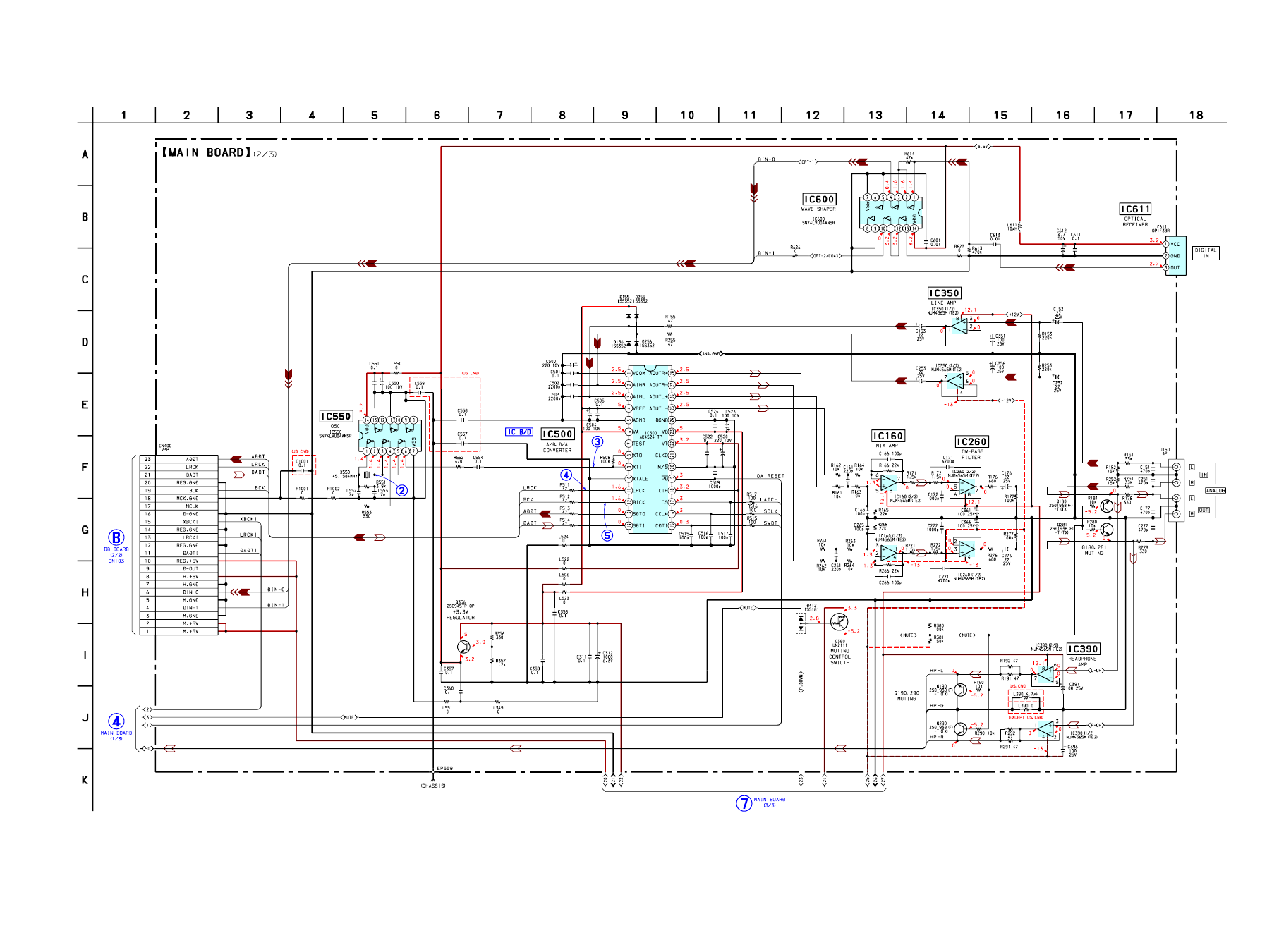This screenshot has width=1267, height=952.
Task: Click connector pin 17 MCLK row
Action: tap(178, 506)
